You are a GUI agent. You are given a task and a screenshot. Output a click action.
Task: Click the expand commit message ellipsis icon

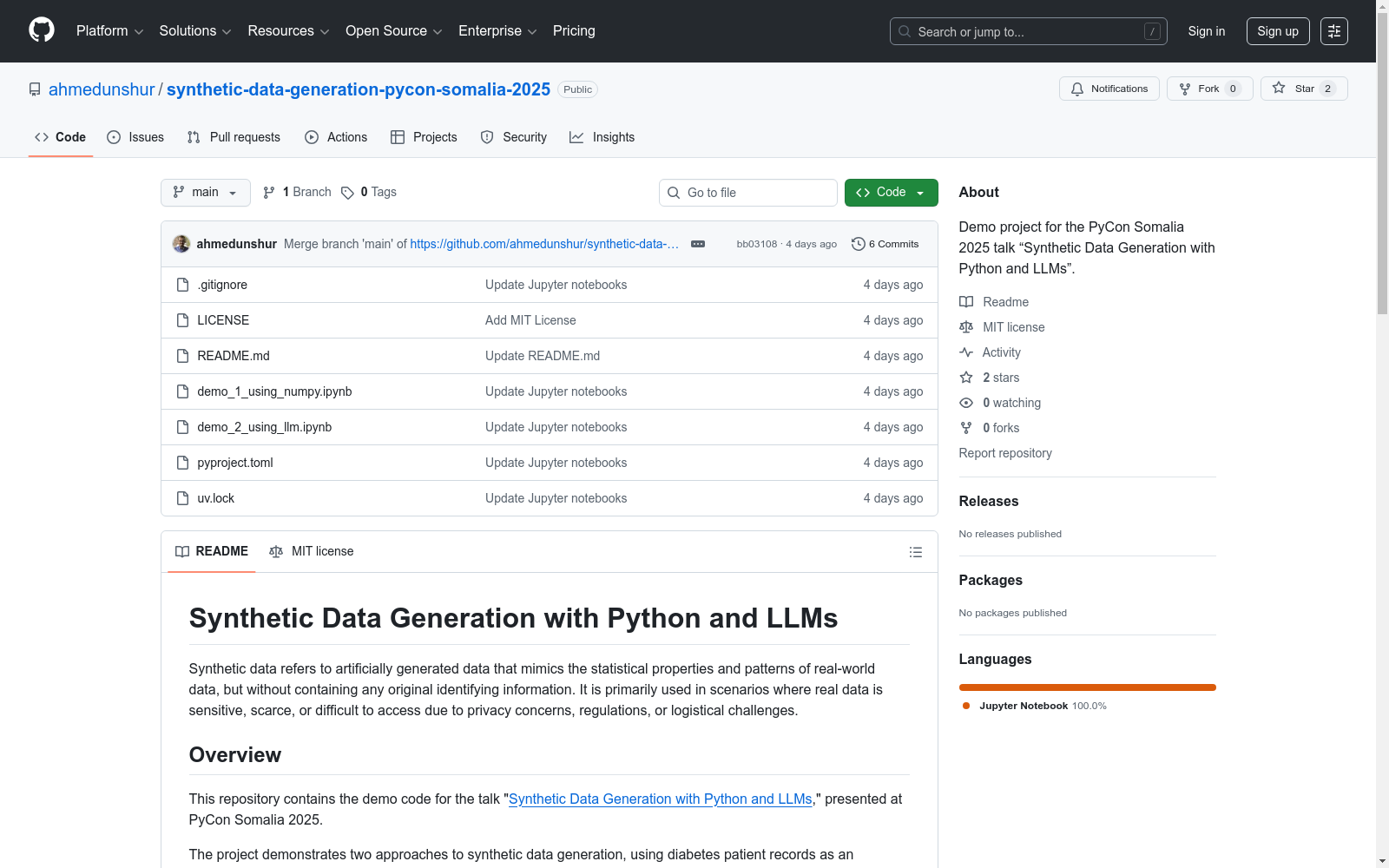[697, 244]
